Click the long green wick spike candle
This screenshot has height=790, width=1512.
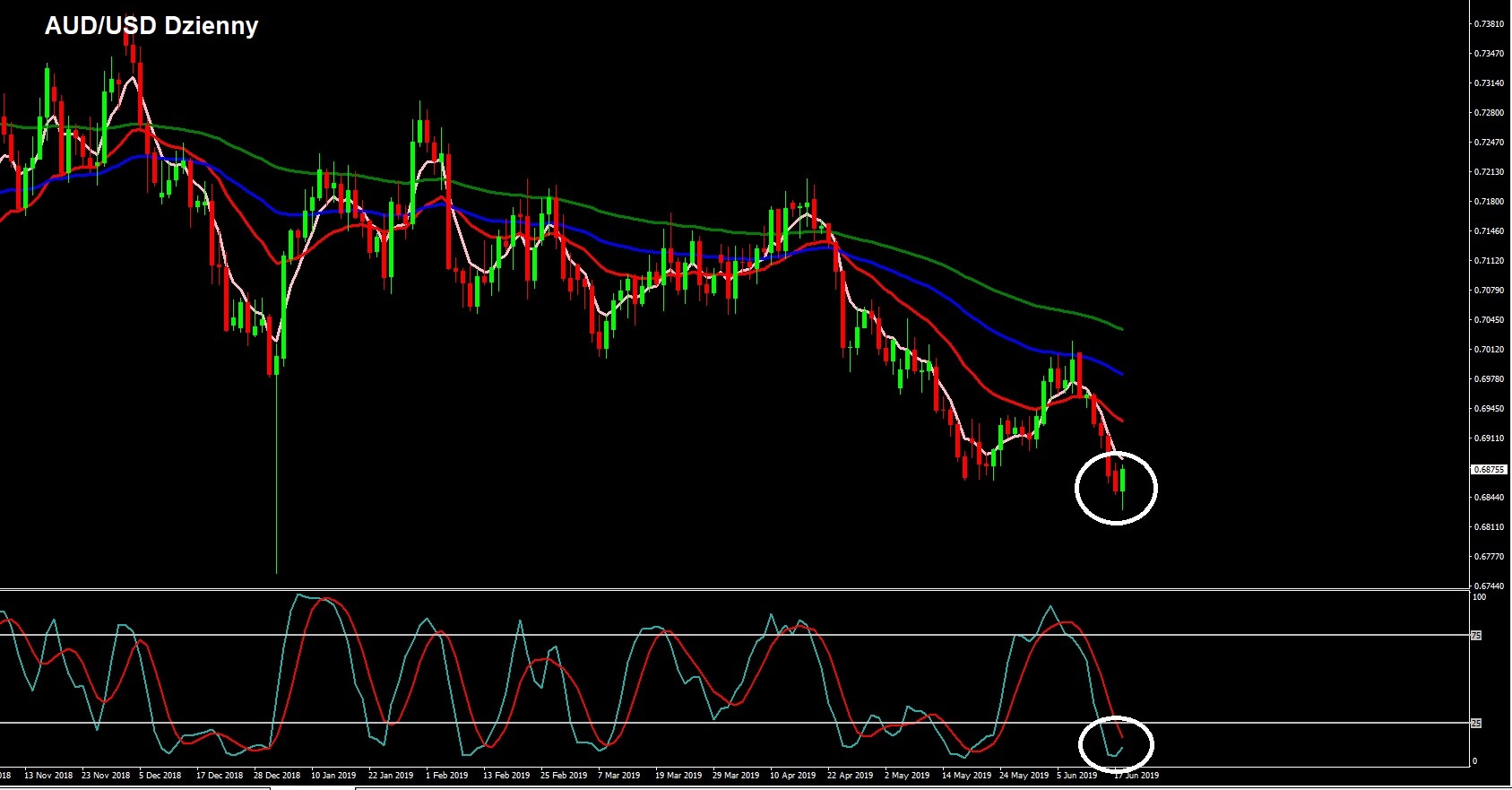point(276,466)
